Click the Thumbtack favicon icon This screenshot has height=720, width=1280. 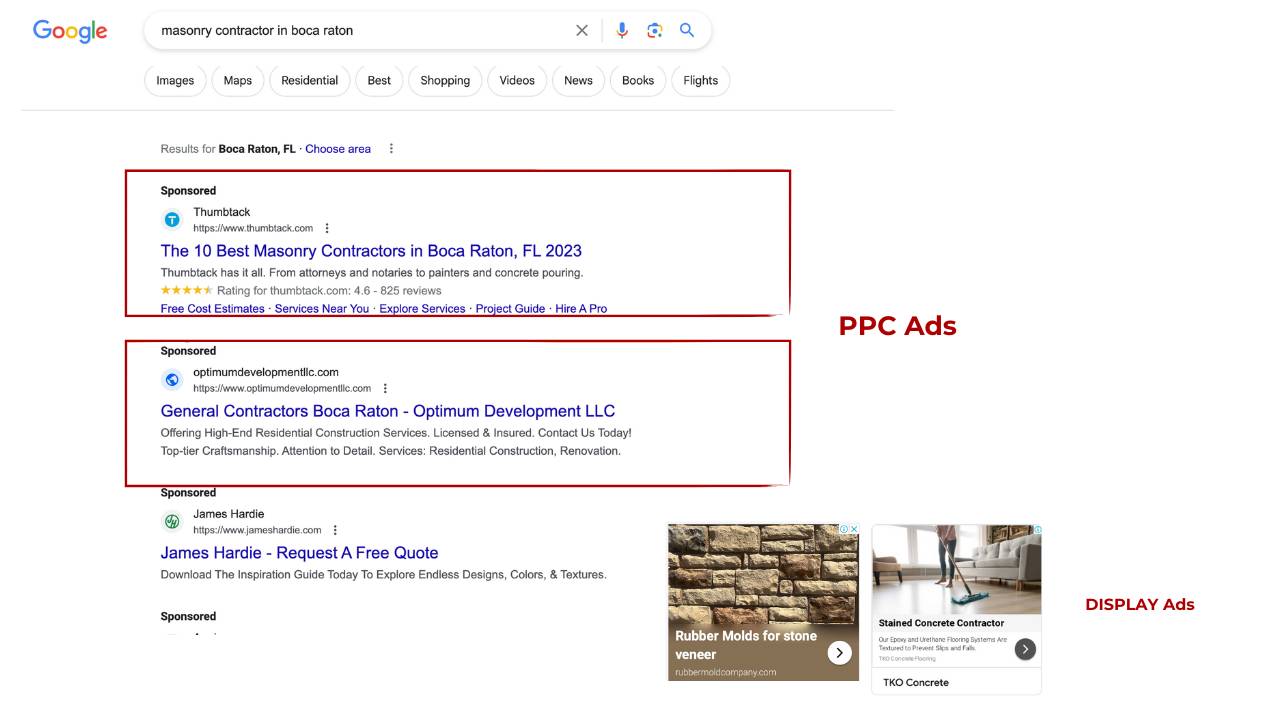(172, 219)
